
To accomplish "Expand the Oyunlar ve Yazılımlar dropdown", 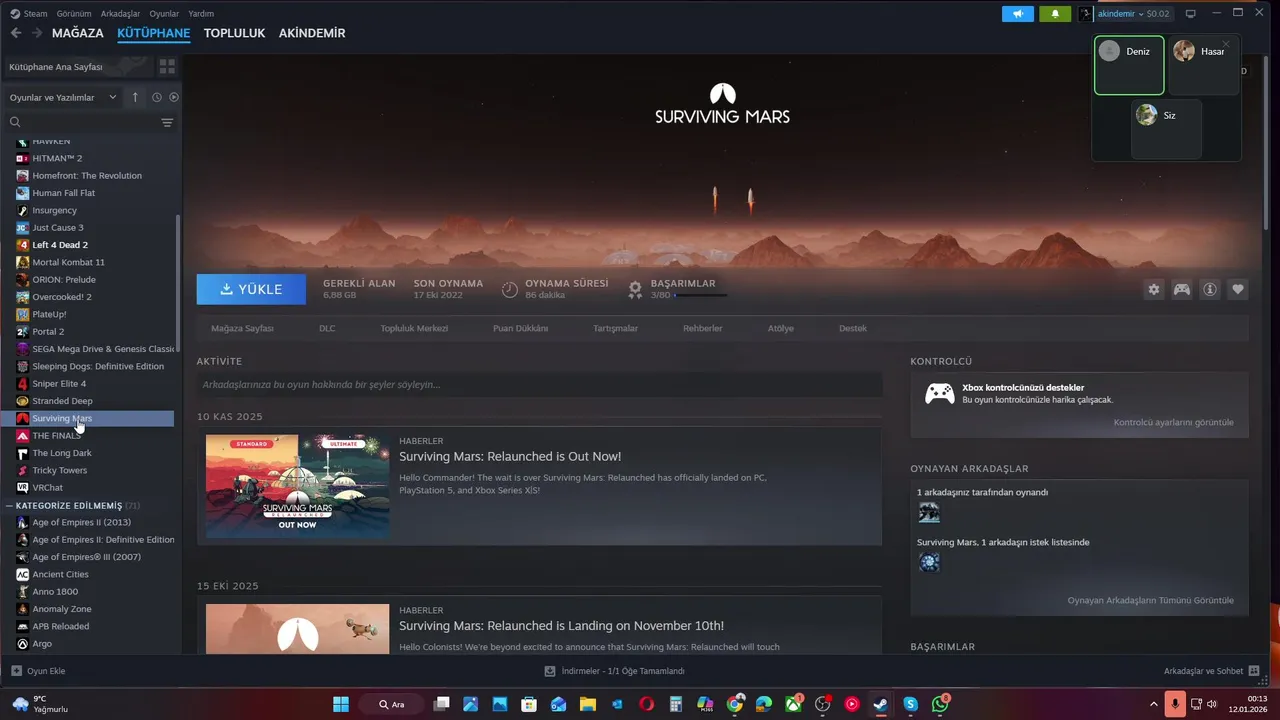I will click(x=63, y=97).
